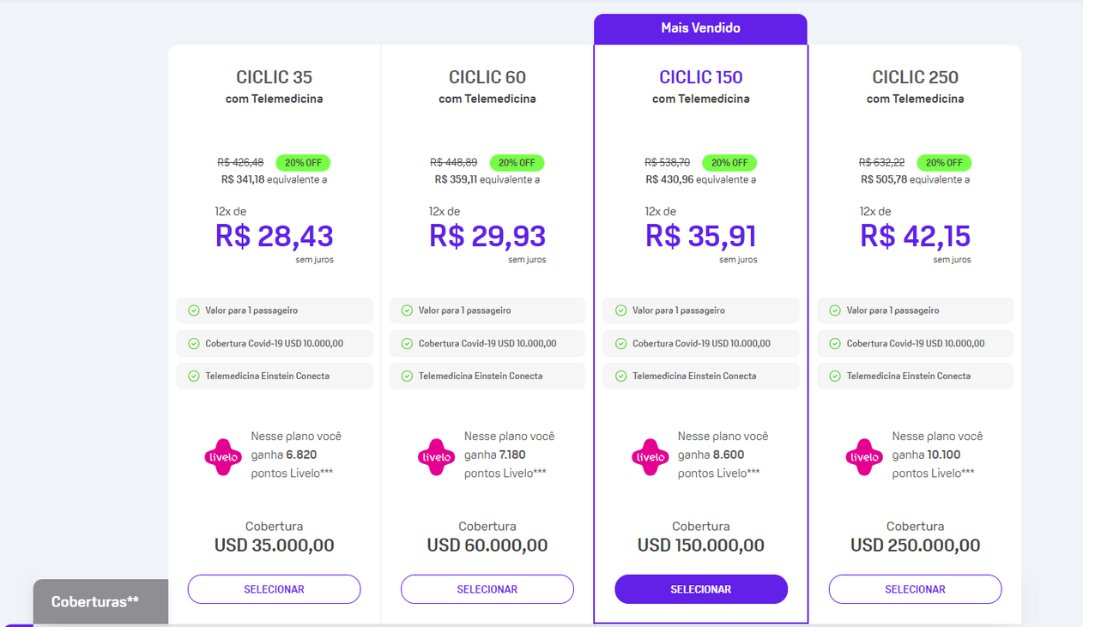Select the CICLIC 35 plan
The width and height of the screenshot is (1095, 627).
point(274,589)
